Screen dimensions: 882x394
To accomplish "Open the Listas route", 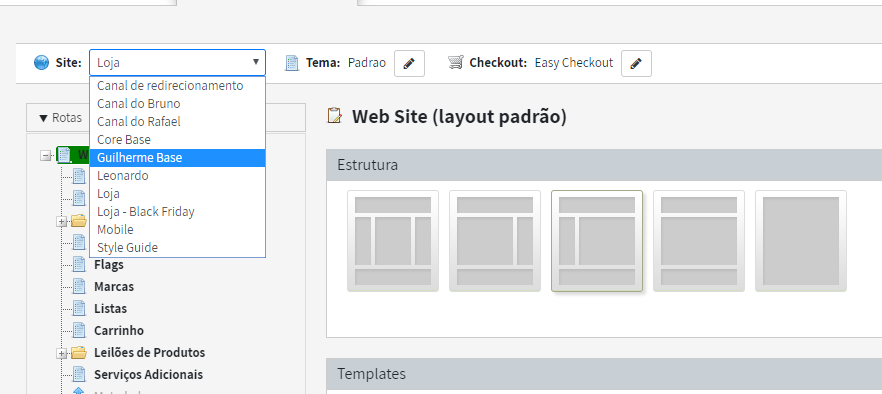I will (110, 308).
